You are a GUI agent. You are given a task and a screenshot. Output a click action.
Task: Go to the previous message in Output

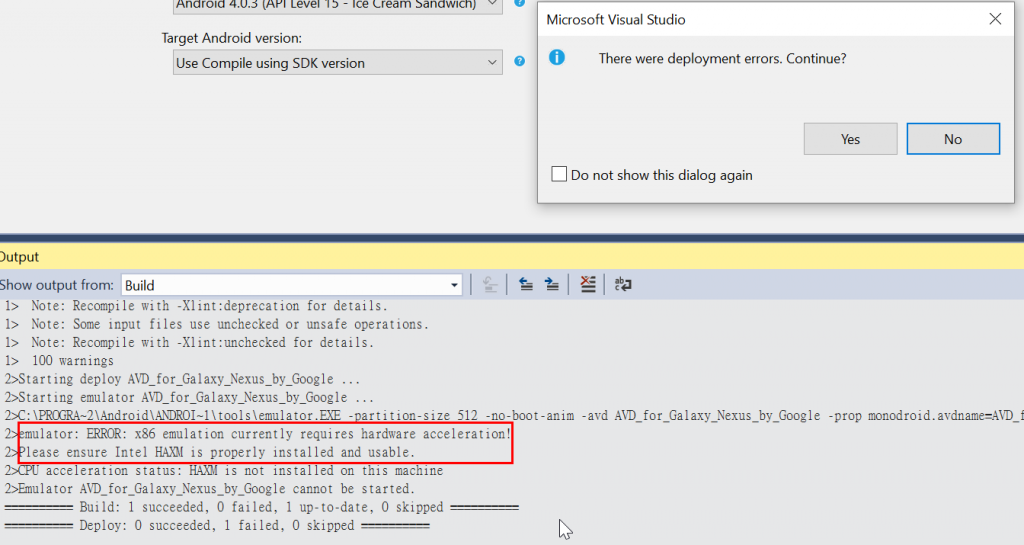tap(525, 284)
